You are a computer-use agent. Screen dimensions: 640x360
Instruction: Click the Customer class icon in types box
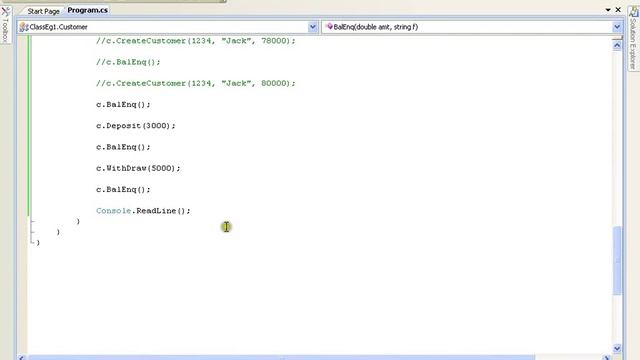[x=24, y=27]
